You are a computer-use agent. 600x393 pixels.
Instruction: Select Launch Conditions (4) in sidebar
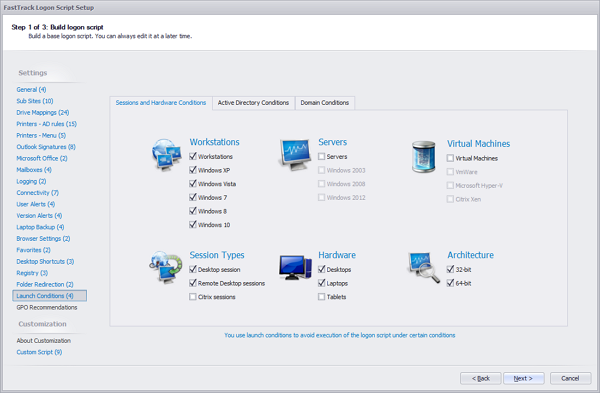[x=50, y=296]
